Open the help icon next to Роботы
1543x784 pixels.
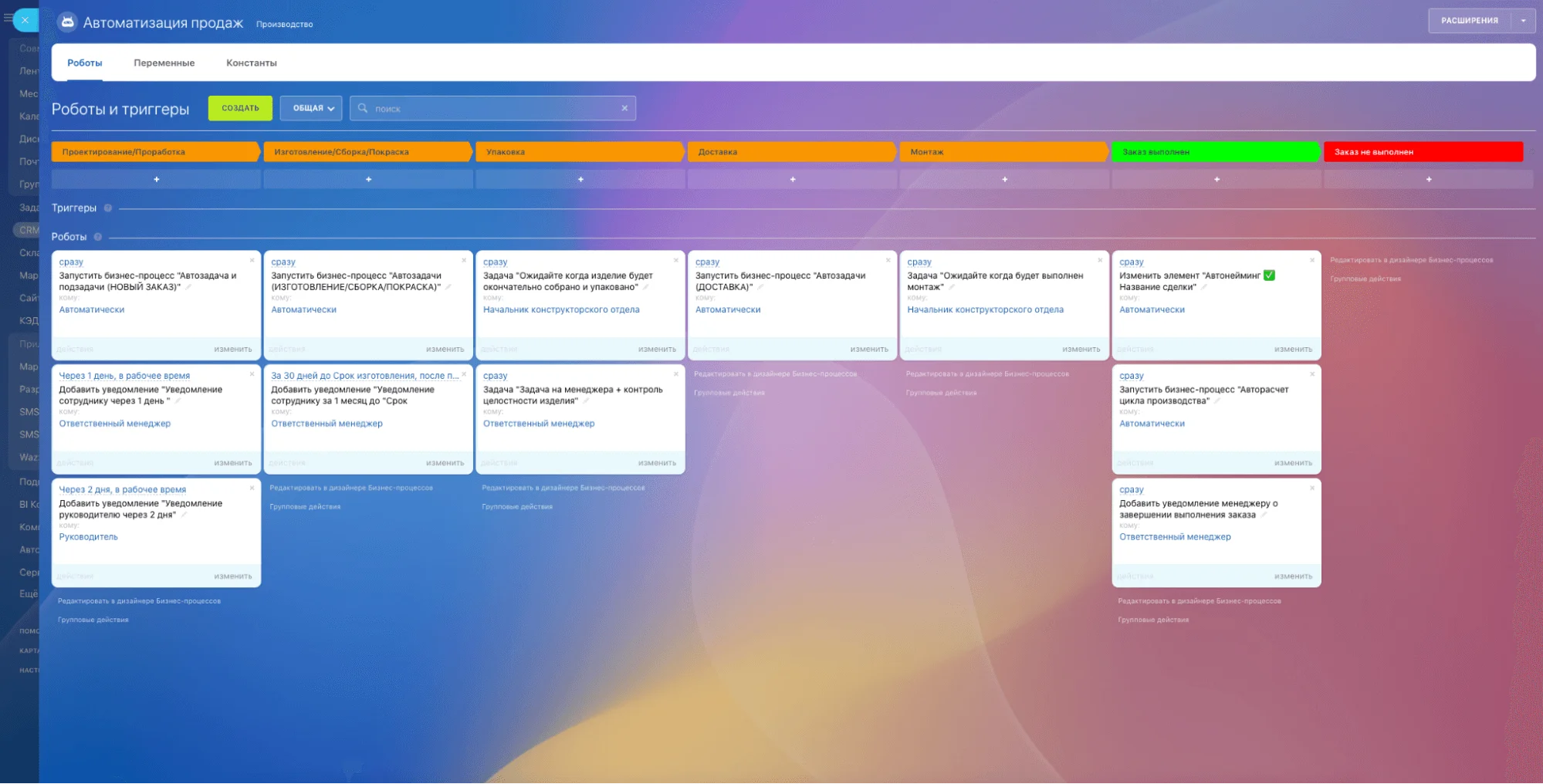pos(98,237)
